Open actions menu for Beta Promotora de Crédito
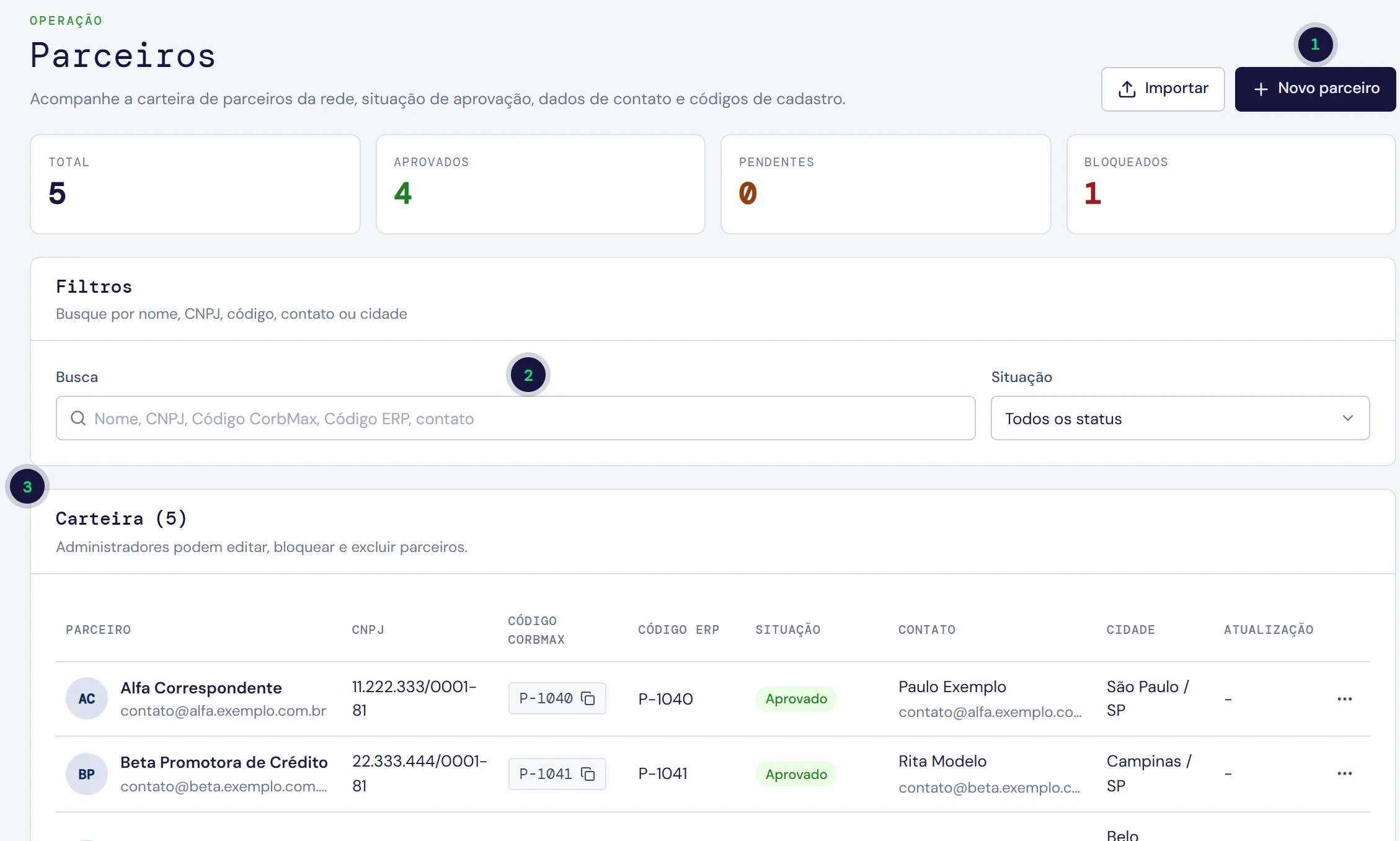This screenshot has height=841, width=1400. tap(1344, 773)
